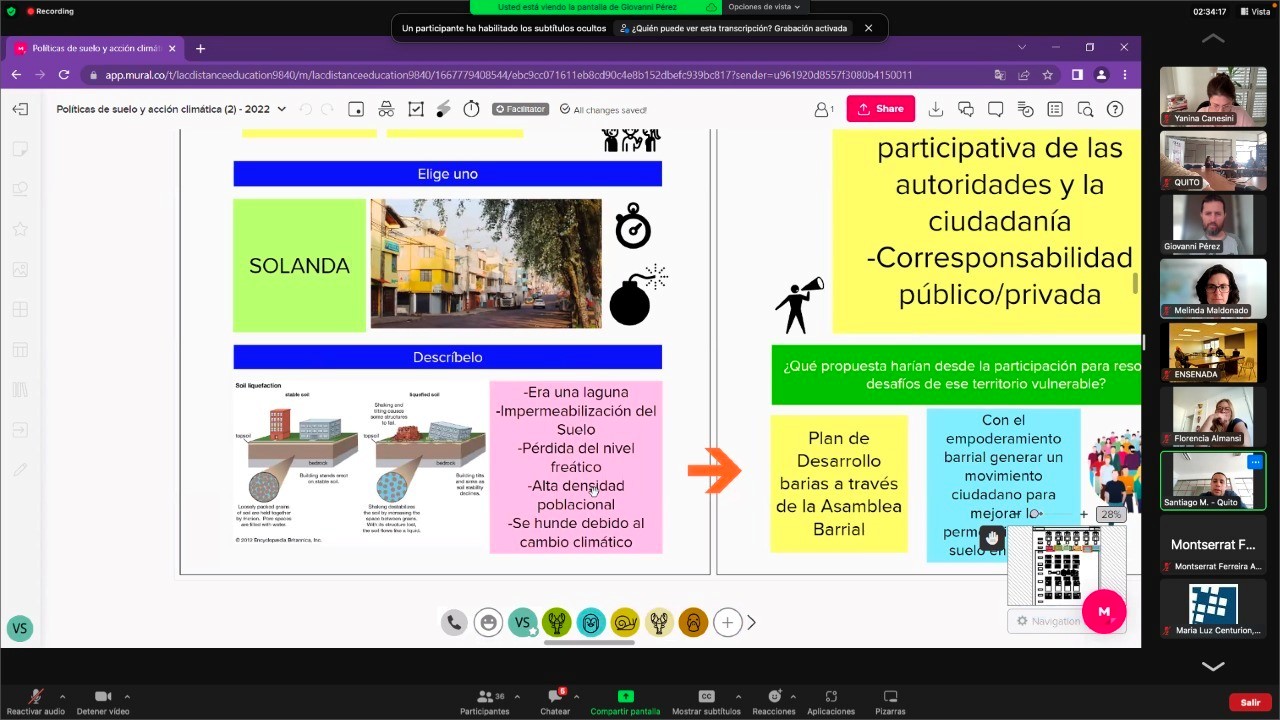Screen dimensions: 1280x720
Task: Activate the laser pointer celebrate icon
Action: pos(443,109)
